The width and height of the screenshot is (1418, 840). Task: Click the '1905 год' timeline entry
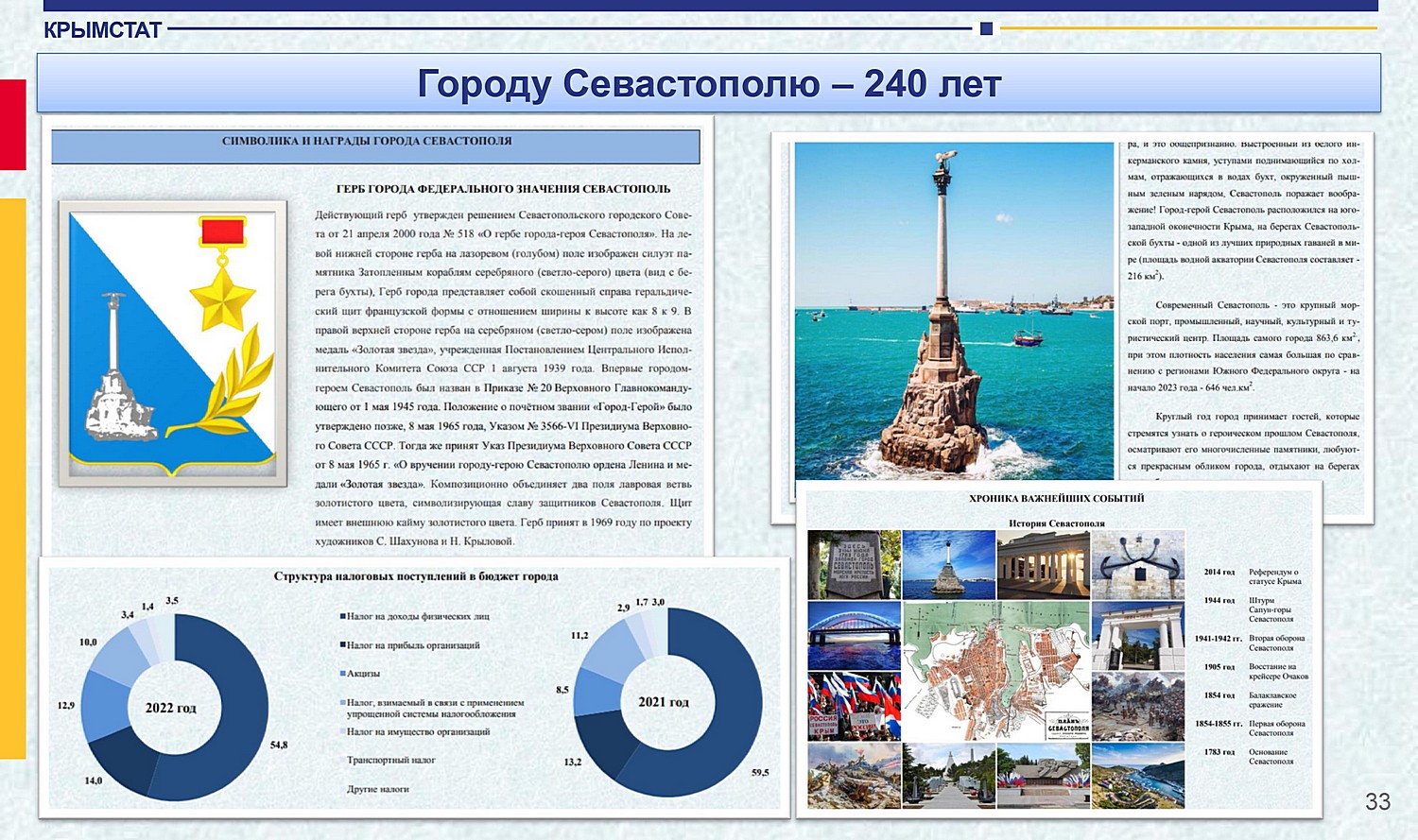[x=1219, y=667]
